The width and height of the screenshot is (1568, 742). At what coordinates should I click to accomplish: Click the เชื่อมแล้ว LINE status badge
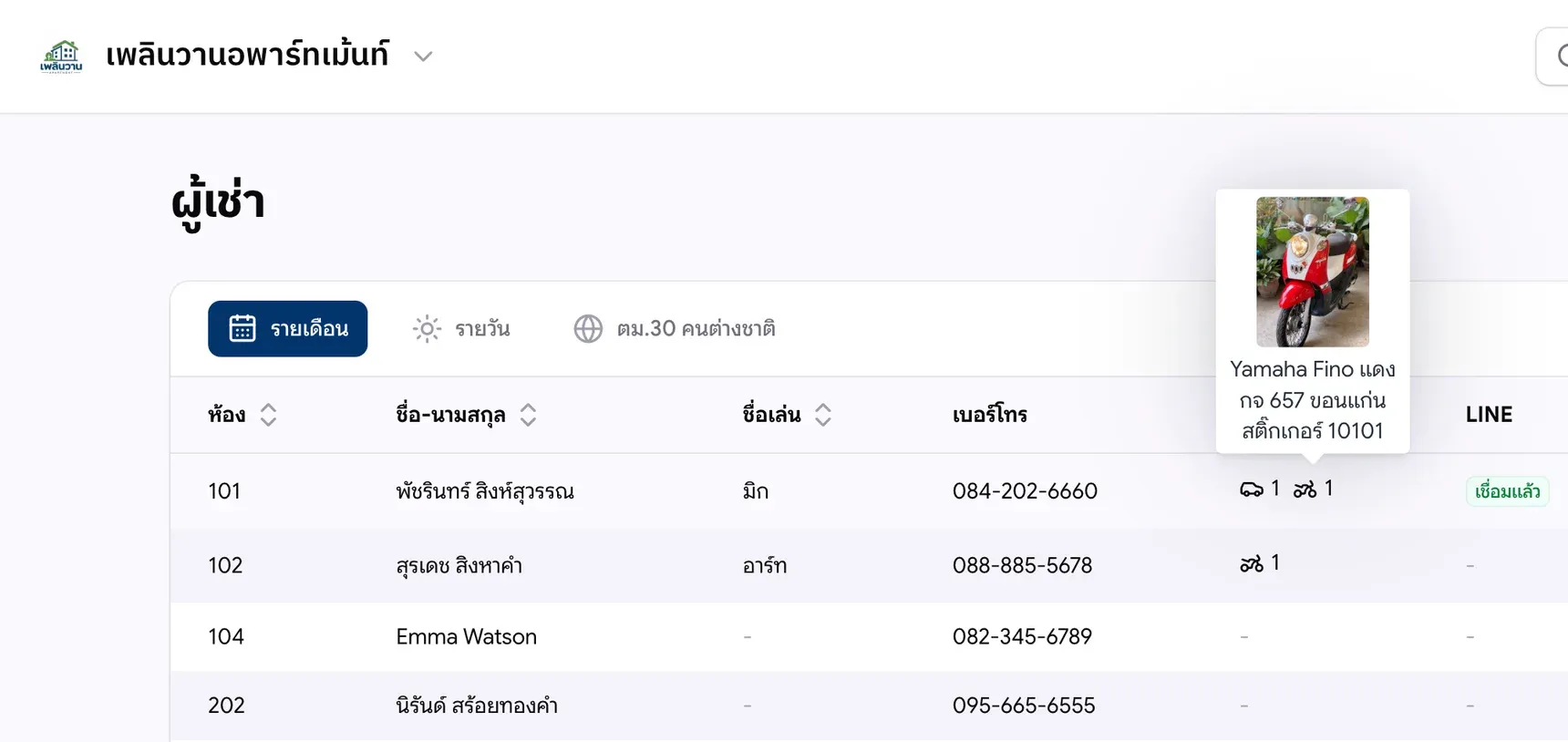(x=1507, y=491)
